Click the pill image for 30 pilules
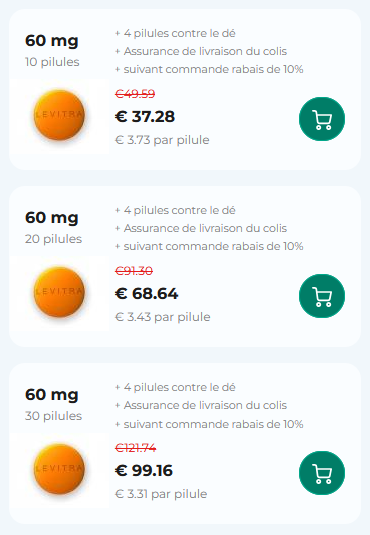Viewport: 370px width, 535px height. click(x=59, y=469)
